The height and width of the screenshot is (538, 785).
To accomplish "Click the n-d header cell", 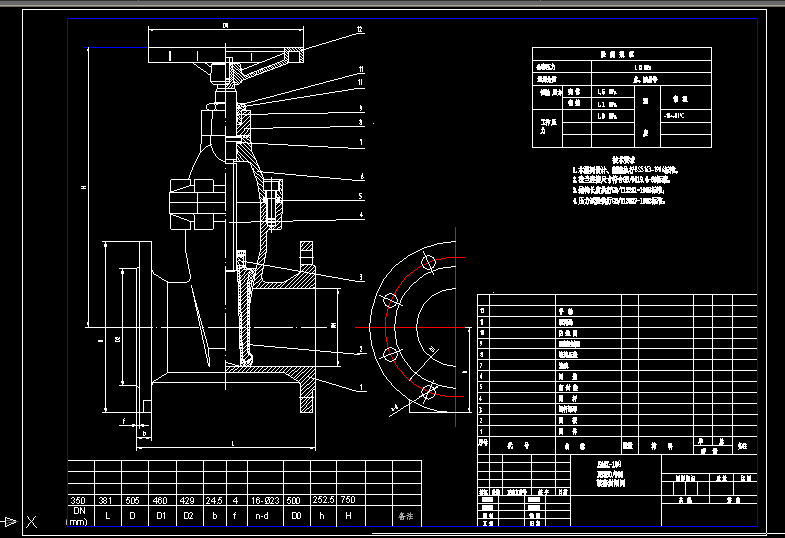I will tap(265, 517).
